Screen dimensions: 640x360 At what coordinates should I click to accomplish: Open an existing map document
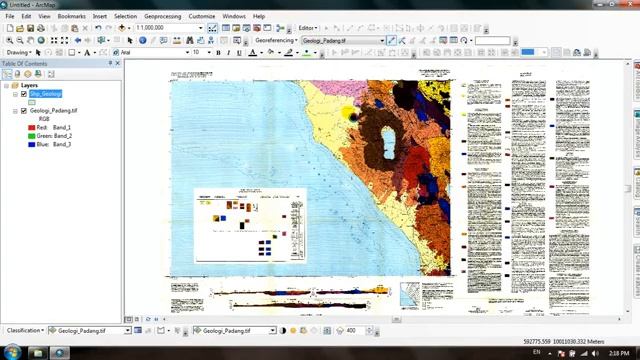coord(20,28)
